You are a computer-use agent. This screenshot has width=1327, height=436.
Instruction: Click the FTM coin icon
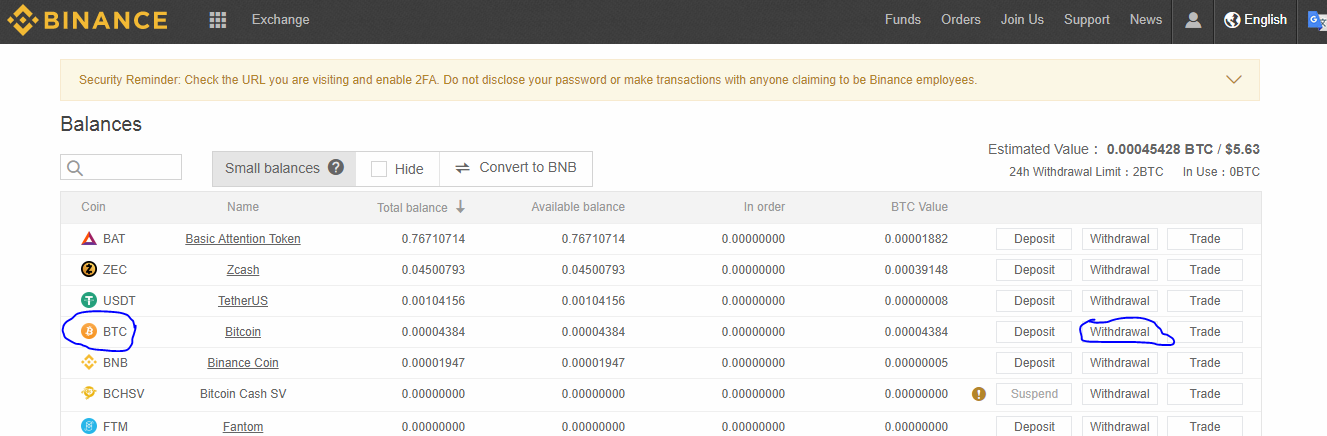click(88, 426)
